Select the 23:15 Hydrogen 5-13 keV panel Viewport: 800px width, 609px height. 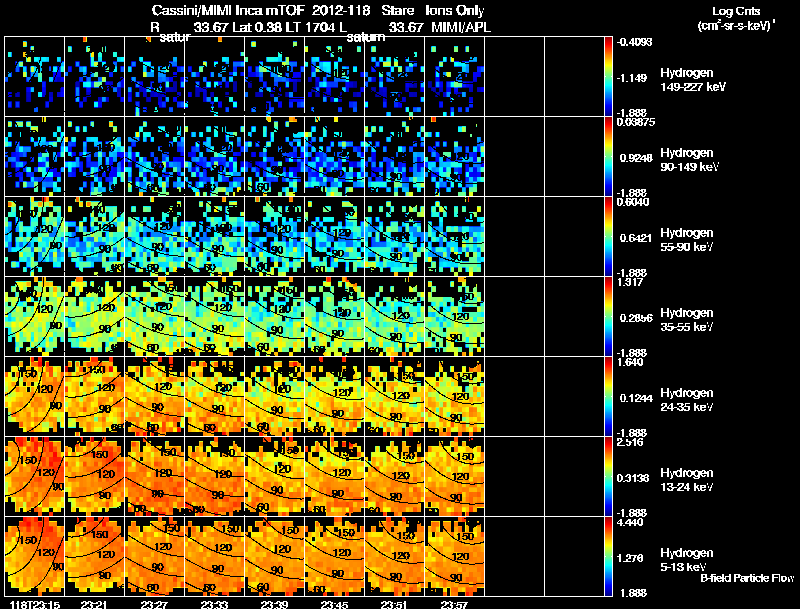click(35, 556)
